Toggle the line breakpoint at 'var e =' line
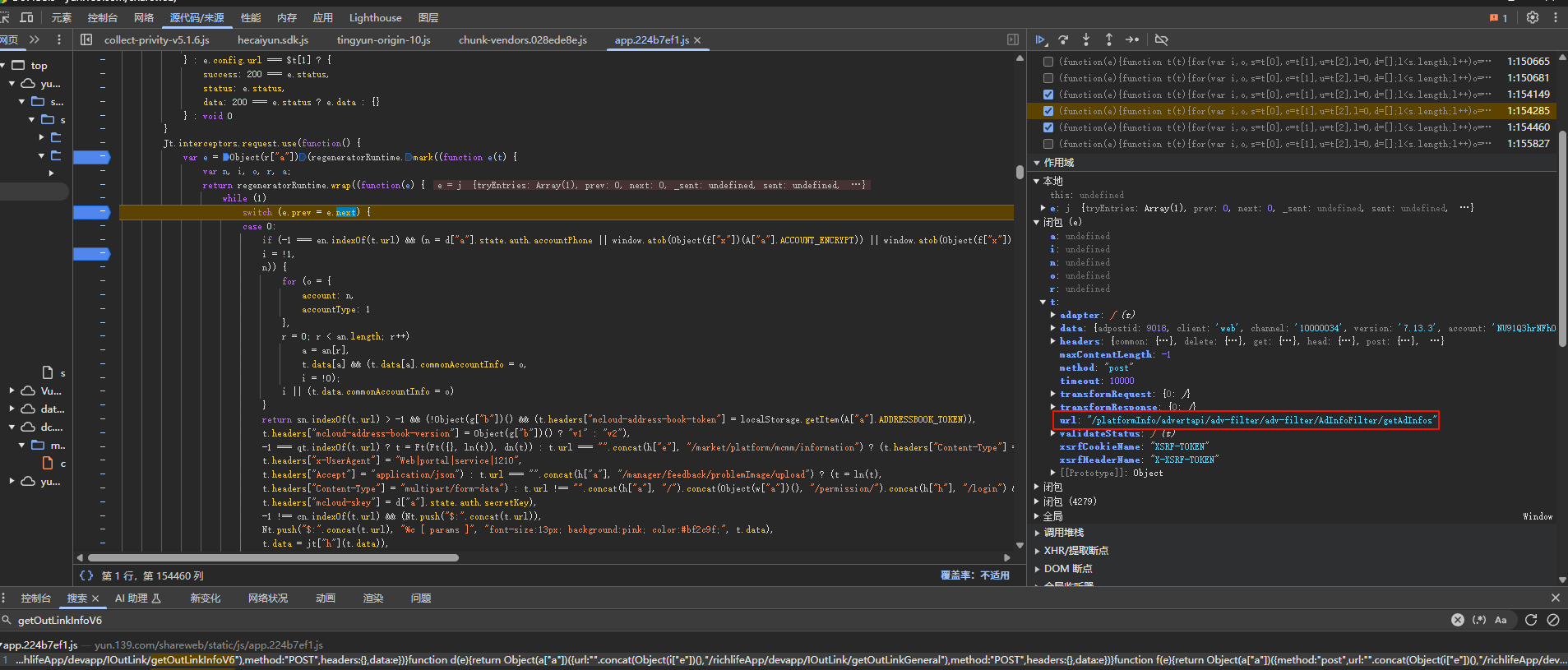Viewport: 1568px width, 670px height. tap(91, 157)
